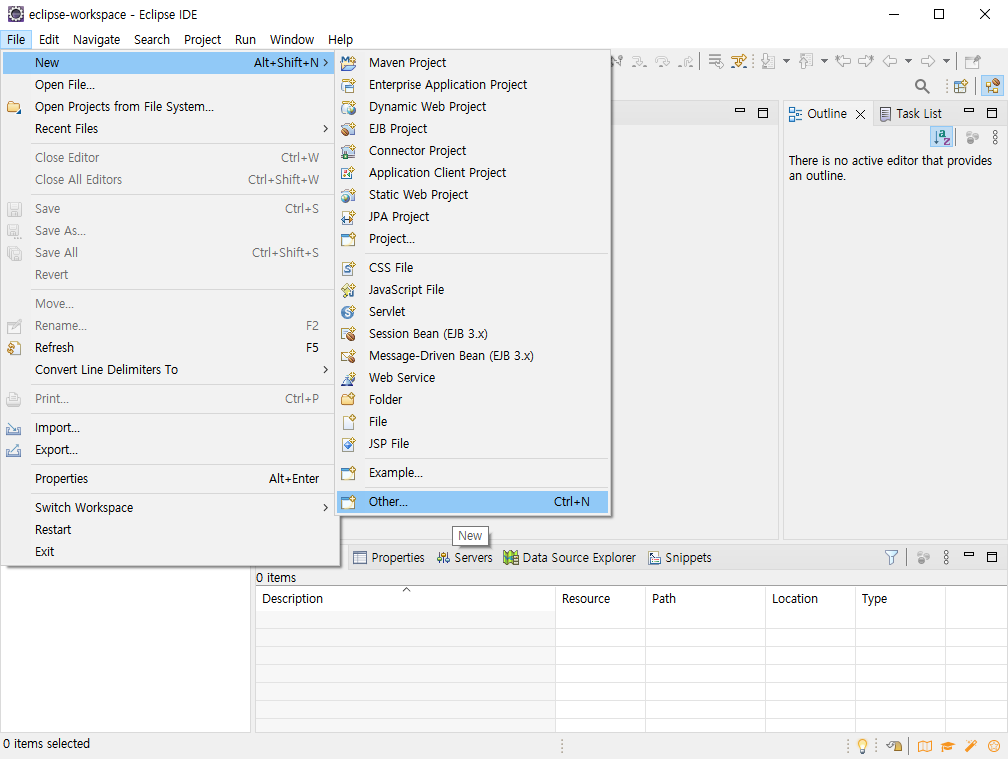
Task: Open Previous Annotation dropdown arrow
Action: point(824,62)
